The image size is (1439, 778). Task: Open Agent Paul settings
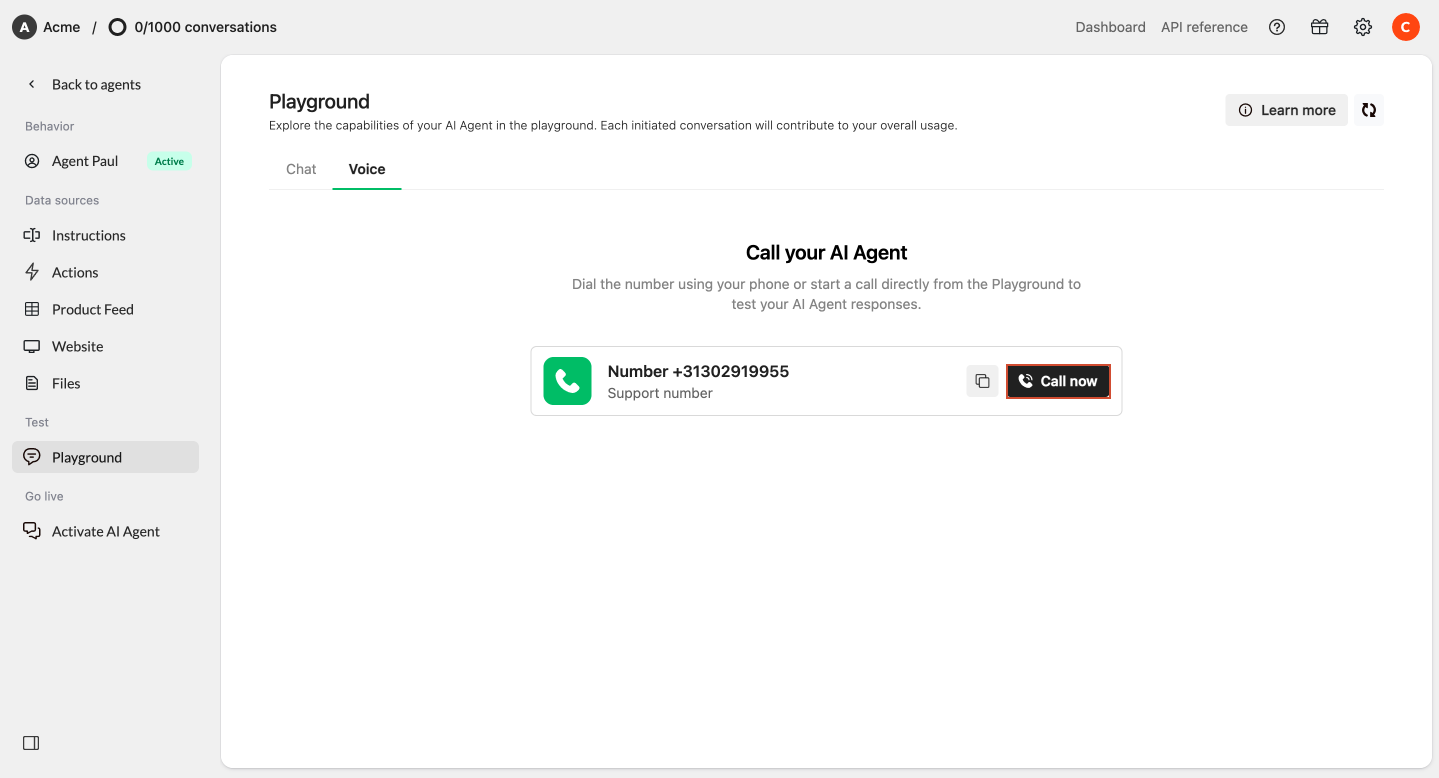[105, 161]
